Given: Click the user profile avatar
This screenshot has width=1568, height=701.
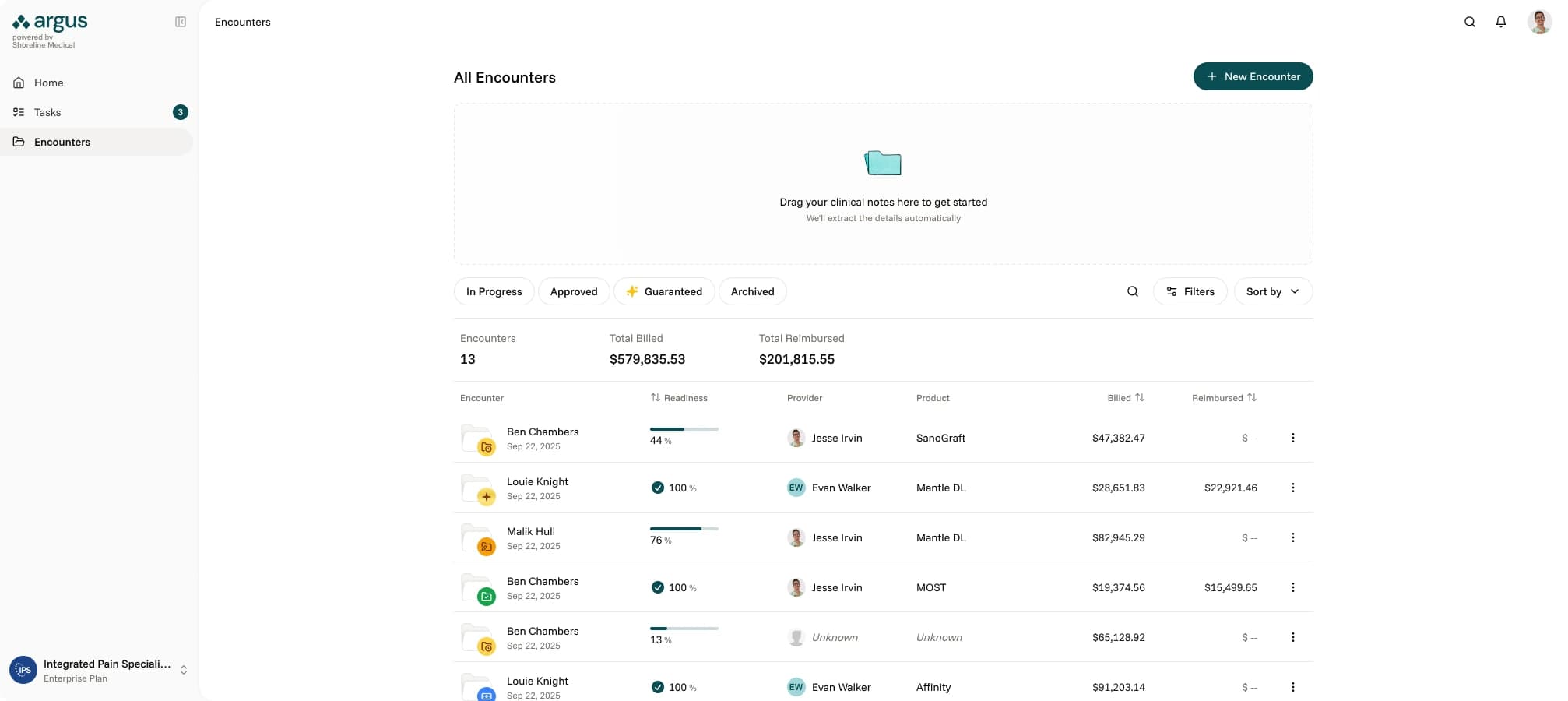Looking at the screenshot, I should (1538, 22).
